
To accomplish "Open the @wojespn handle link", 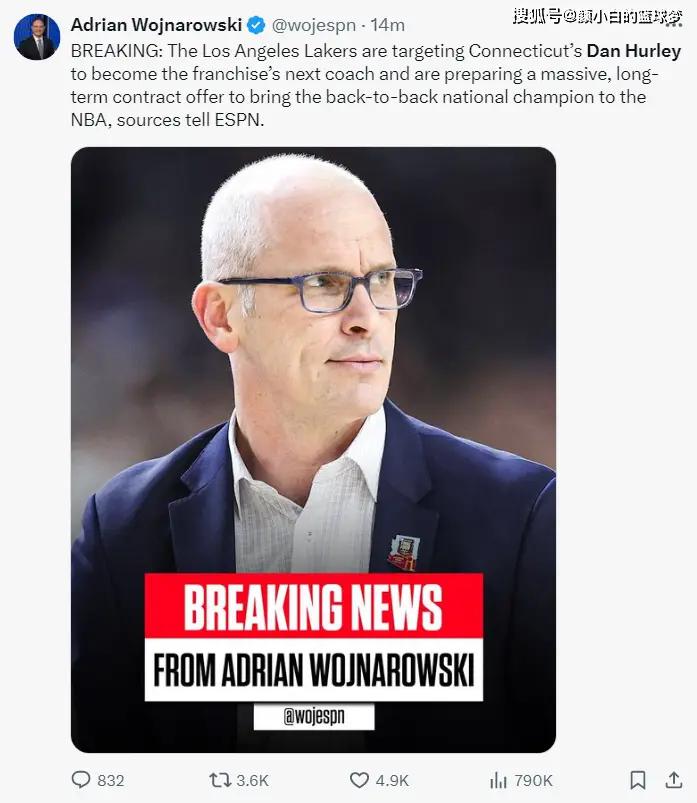I will pyautogui.click(x=313, y=25).
